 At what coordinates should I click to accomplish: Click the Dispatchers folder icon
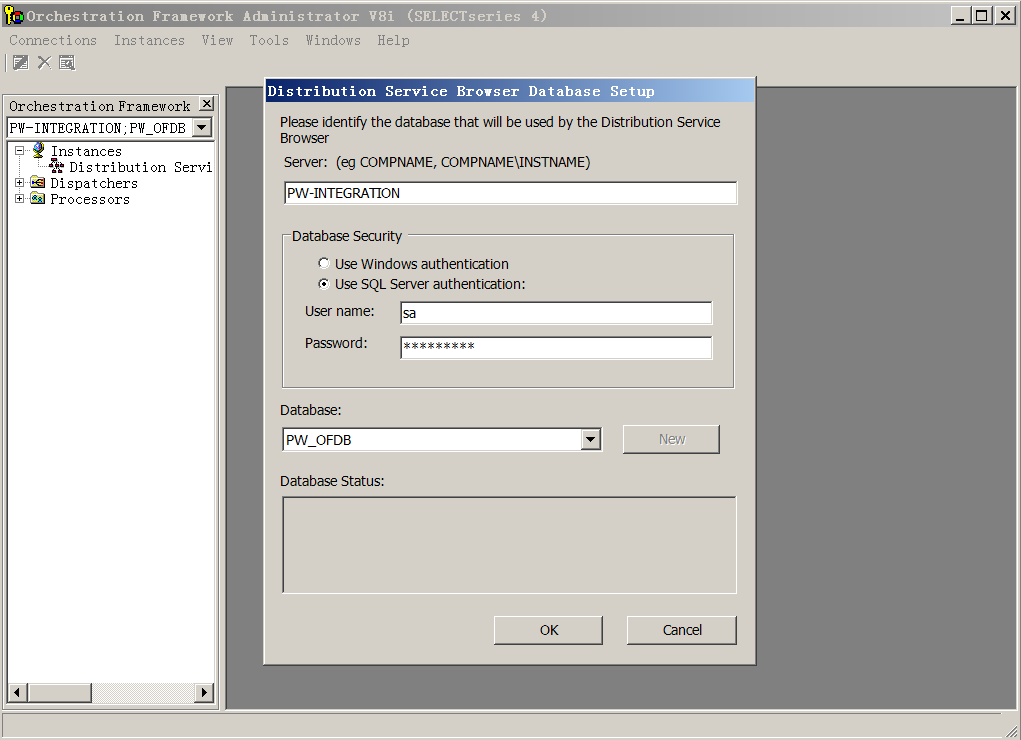pos(38,182)
